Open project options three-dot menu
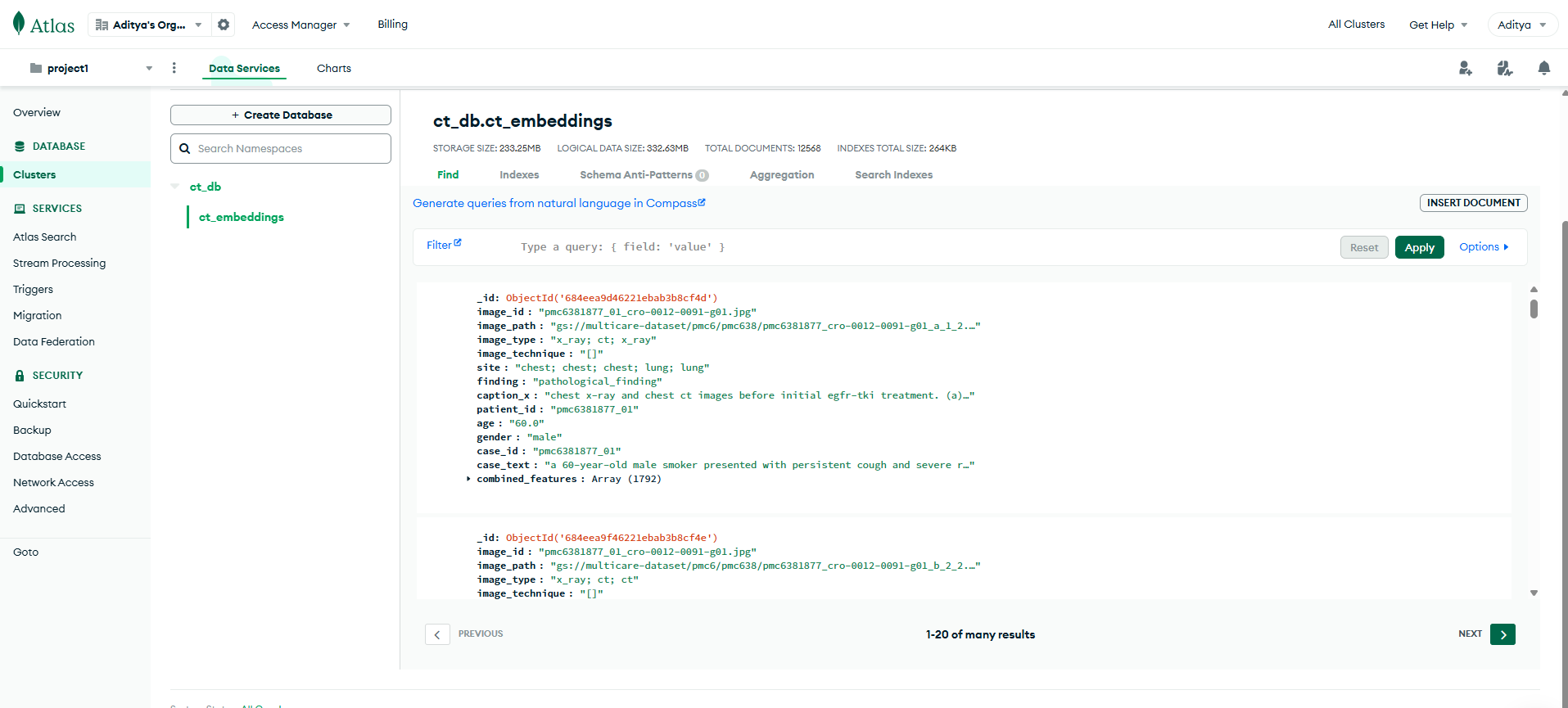Image resolution: width=1568 pixels, height=708 pixels. (x=174, y=68)
